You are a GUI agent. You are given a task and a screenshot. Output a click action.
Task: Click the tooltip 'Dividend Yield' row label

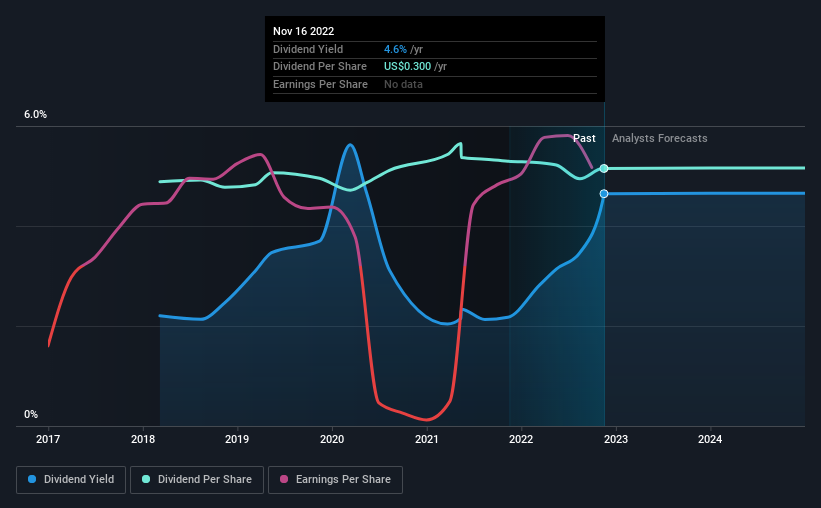pyautogui.click(x=308, y=49)
